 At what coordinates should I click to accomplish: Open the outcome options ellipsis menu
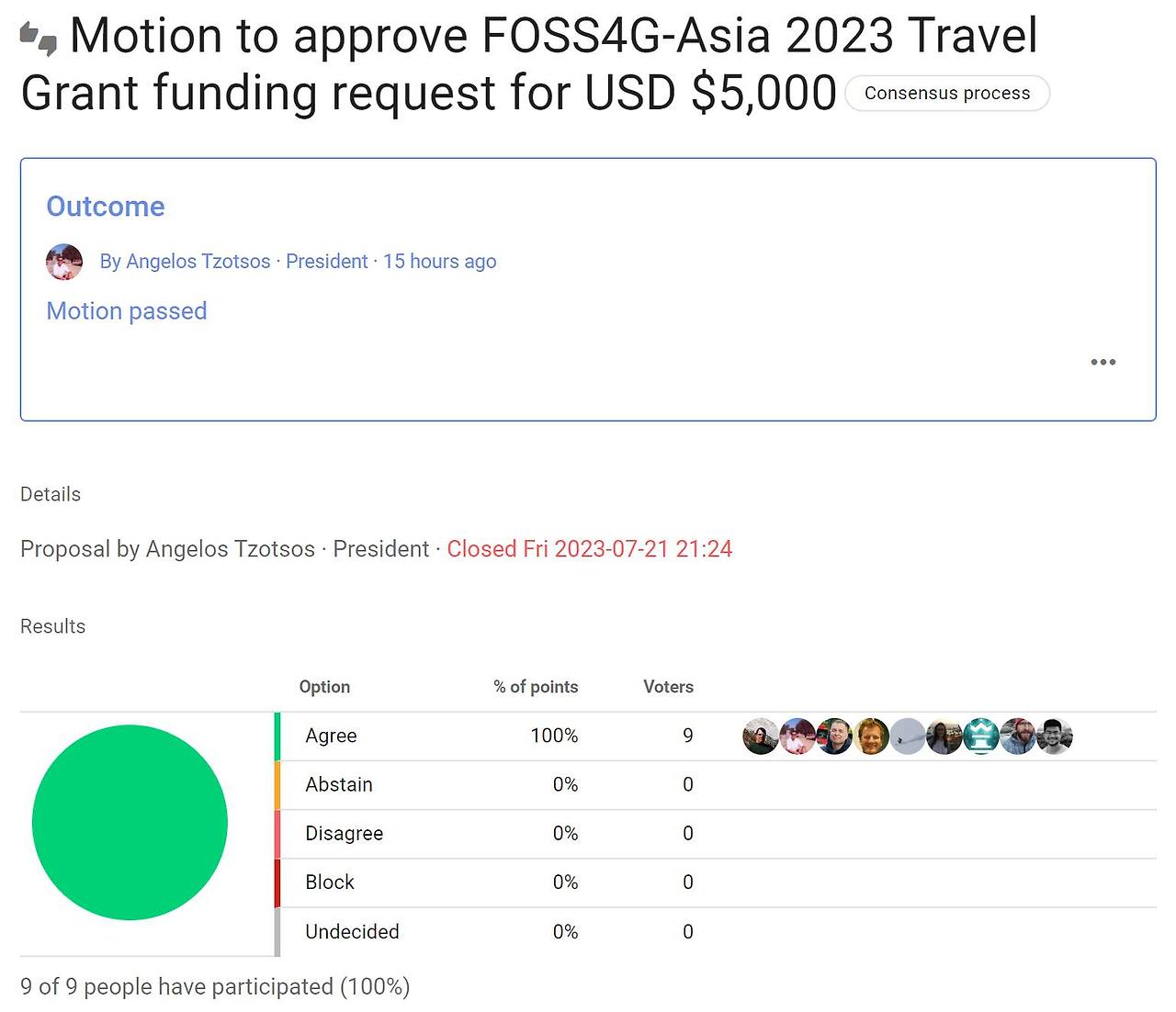tap(1102, 362)
